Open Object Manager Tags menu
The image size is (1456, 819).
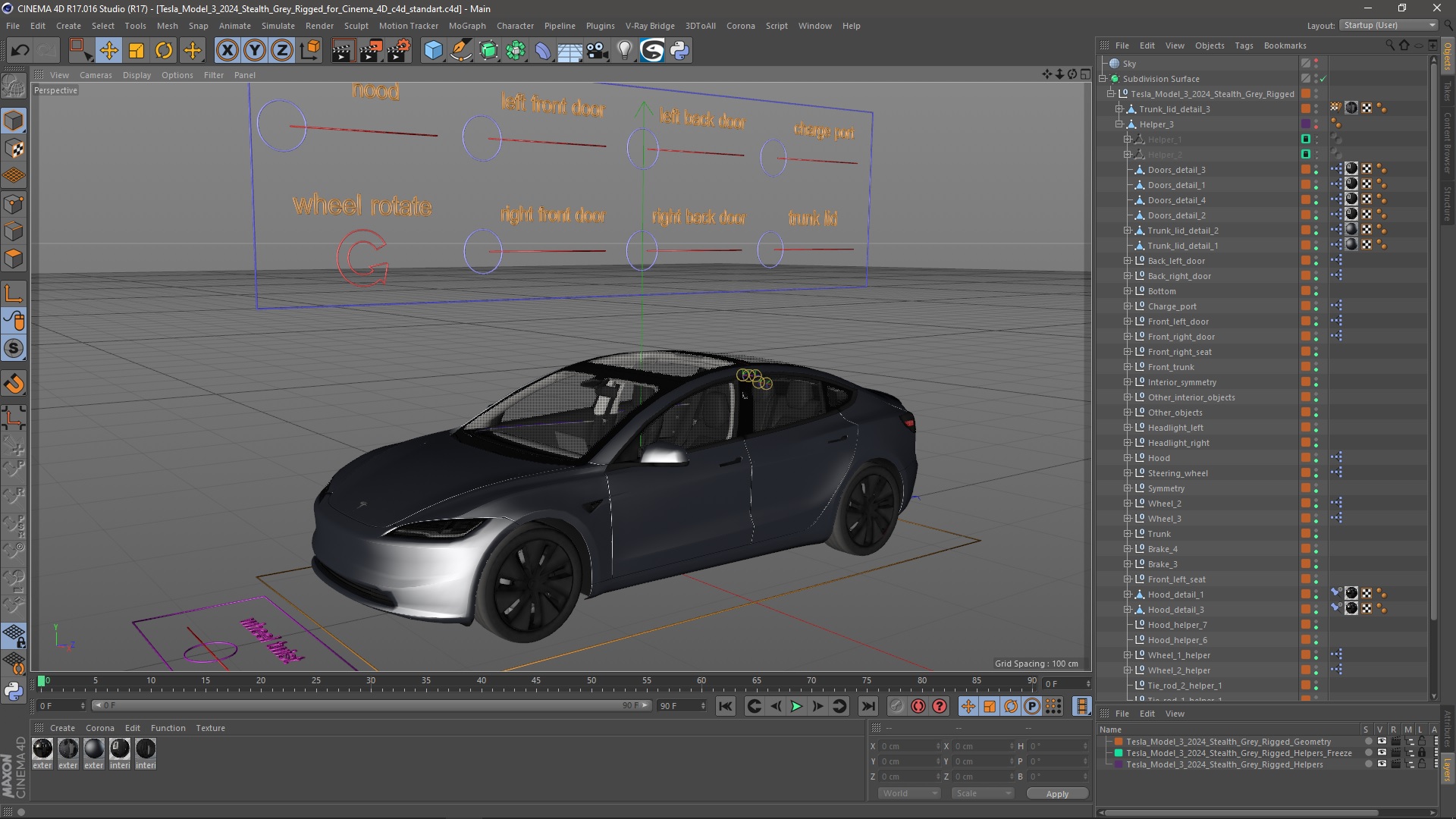[1244, 45]
